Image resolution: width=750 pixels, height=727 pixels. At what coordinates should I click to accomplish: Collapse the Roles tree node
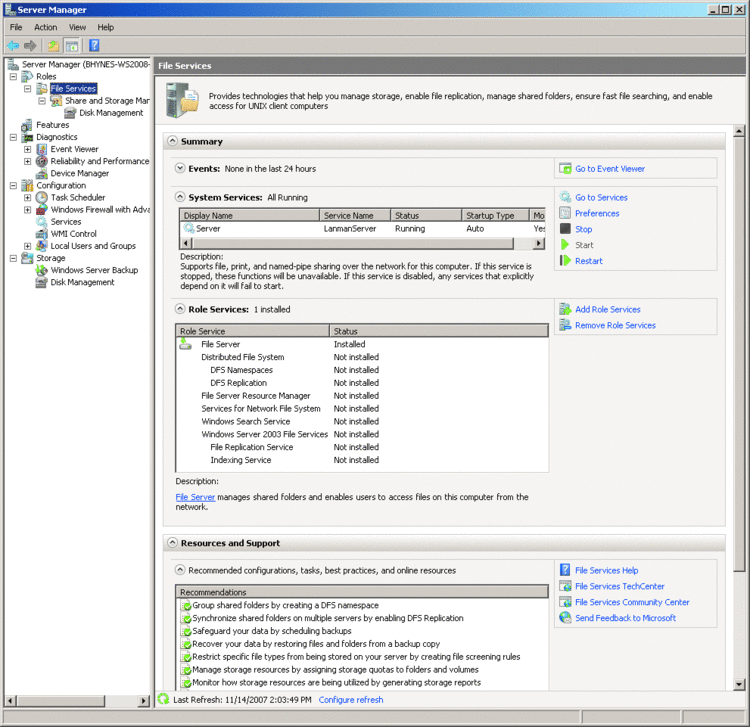pos(13,76)
